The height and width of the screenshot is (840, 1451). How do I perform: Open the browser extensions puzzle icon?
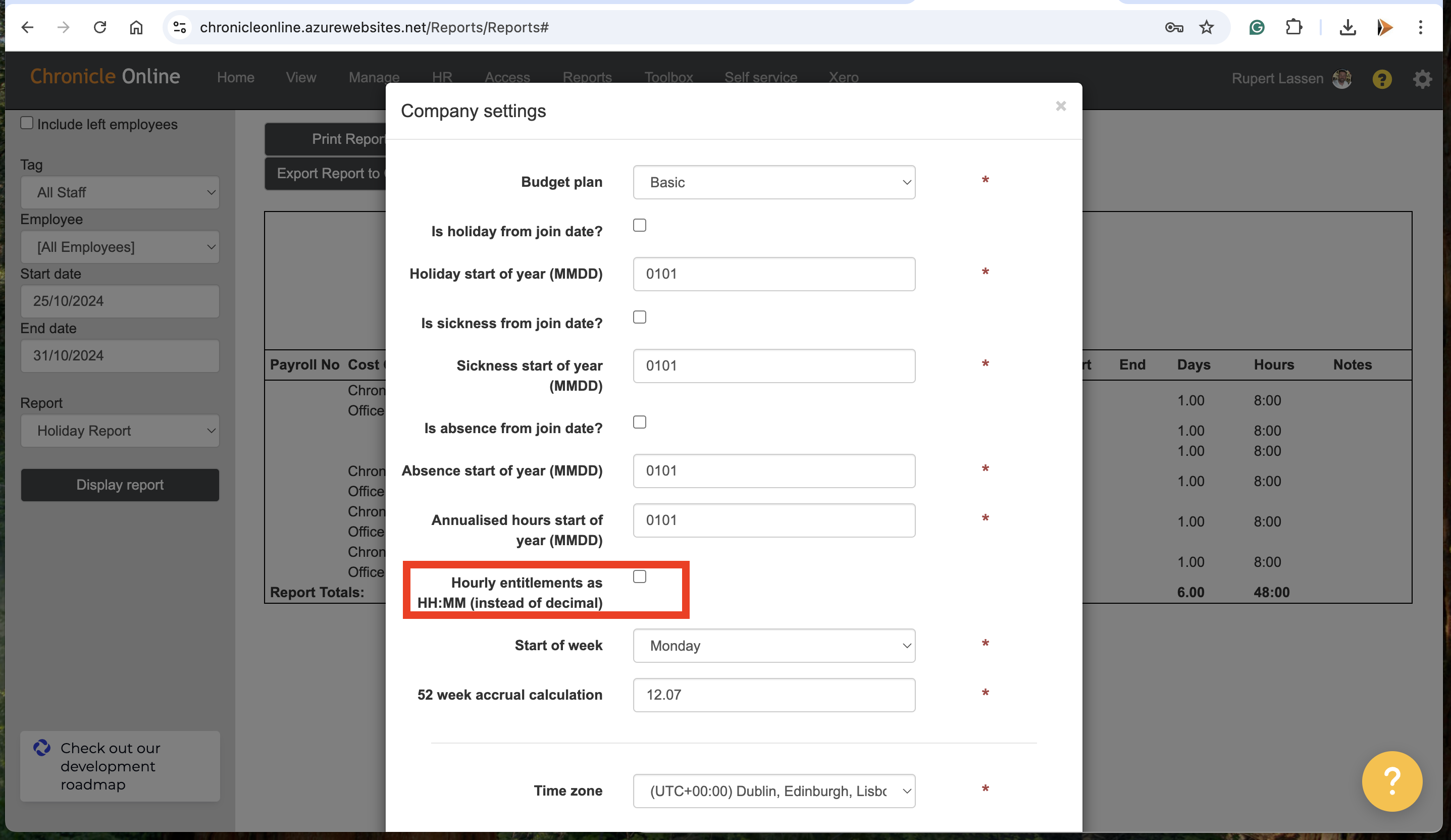pyautogui.click(x=1294, y=27)
